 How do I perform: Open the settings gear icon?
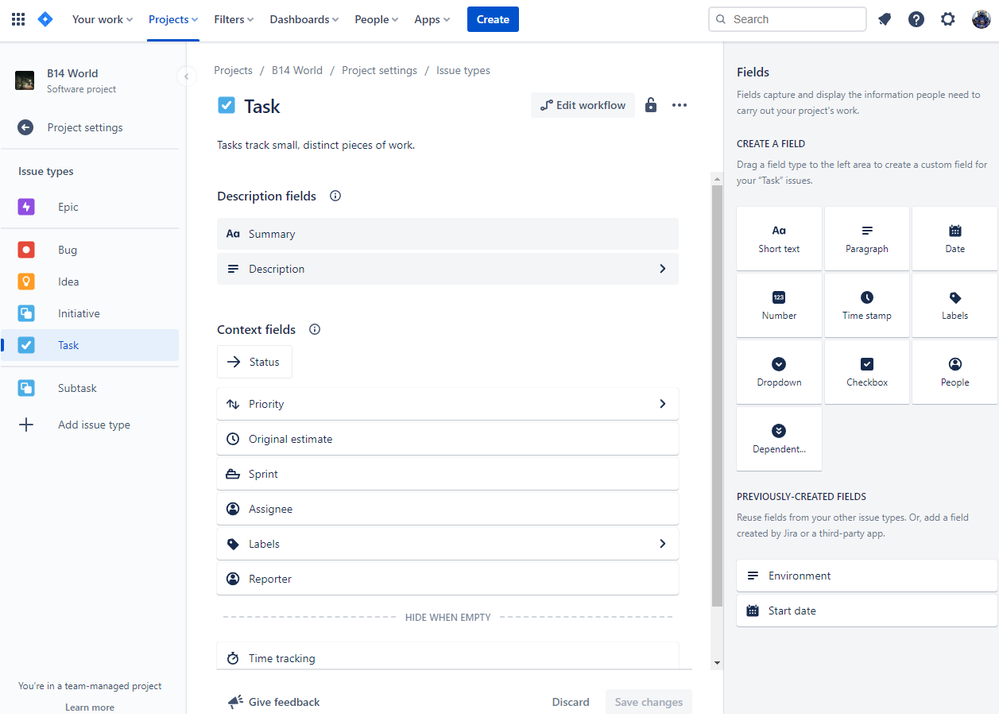(x=948, y=19)
